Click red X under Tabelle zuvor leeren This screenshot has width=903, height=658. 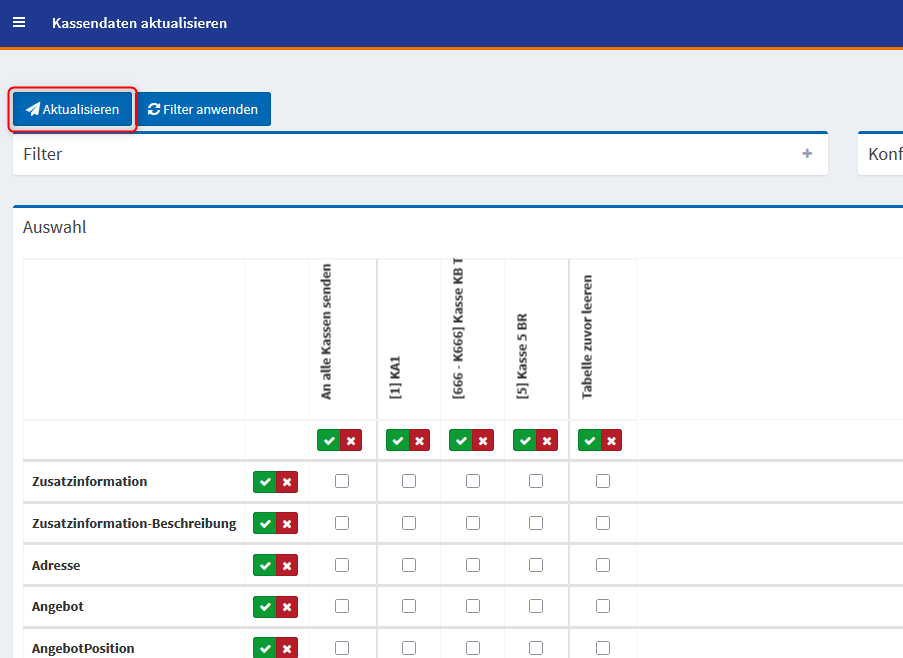point(611,440)
